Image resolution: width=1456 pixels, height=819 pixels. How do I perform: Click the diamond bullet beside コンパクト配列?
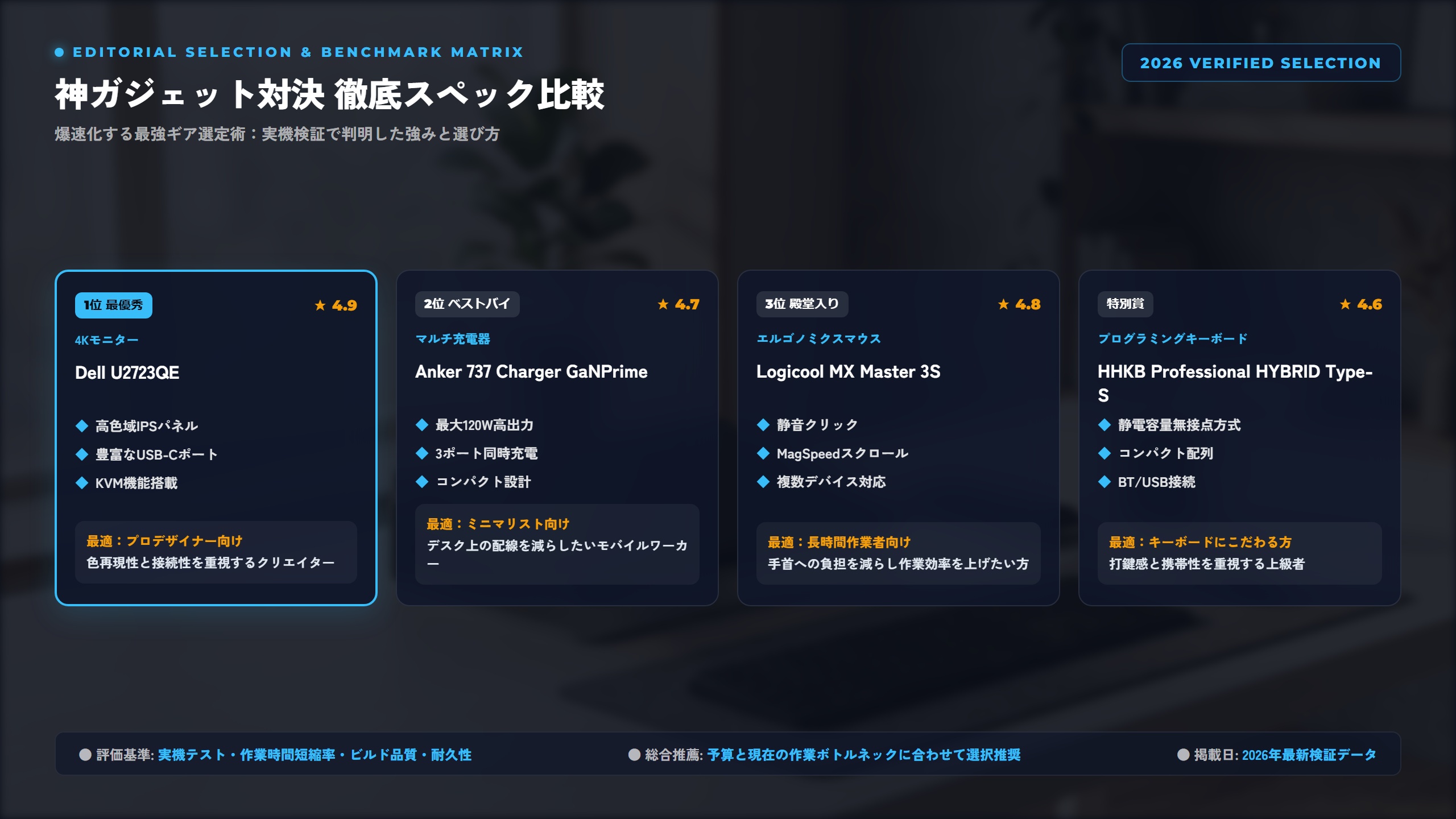click(1105, 453)
